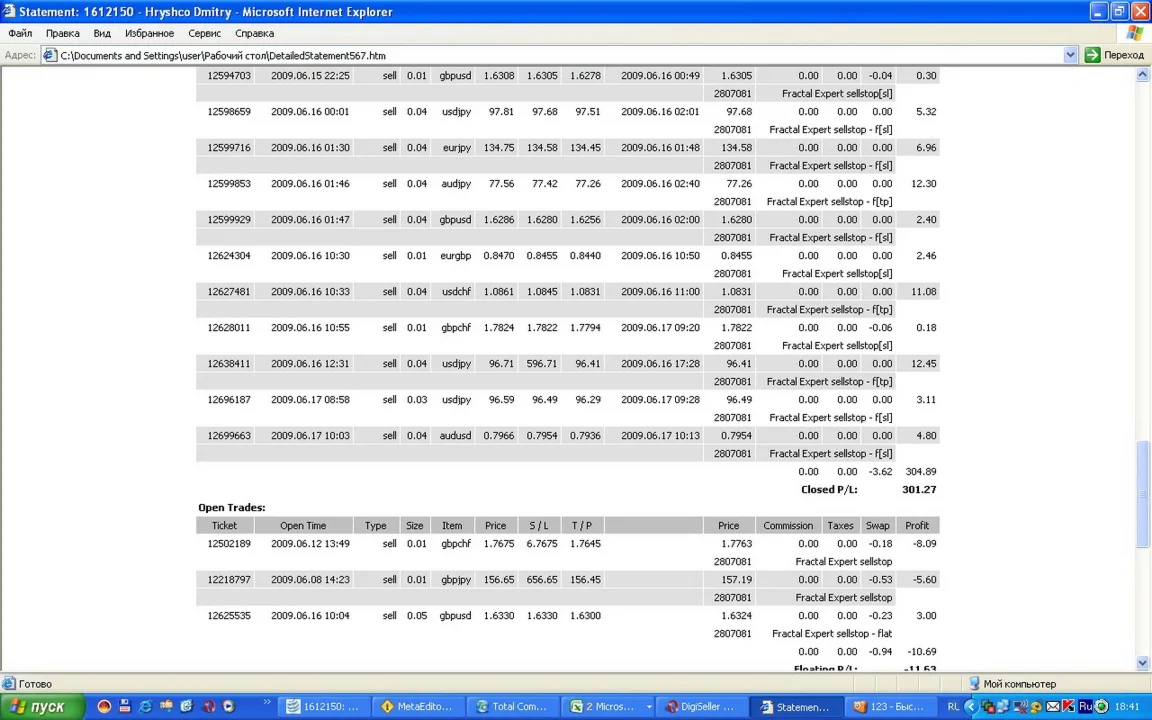Open the Вид menu
1152x720 pixels.
point(102,33)
